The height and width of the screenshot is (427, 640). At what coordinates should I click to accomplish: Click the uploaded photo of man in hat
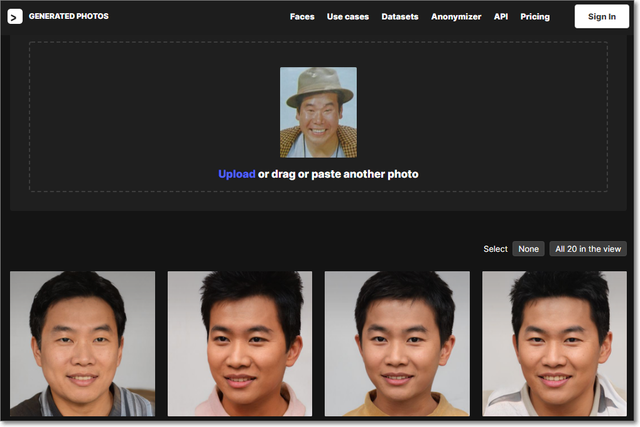pyautogui.click(x=318, y=112)
